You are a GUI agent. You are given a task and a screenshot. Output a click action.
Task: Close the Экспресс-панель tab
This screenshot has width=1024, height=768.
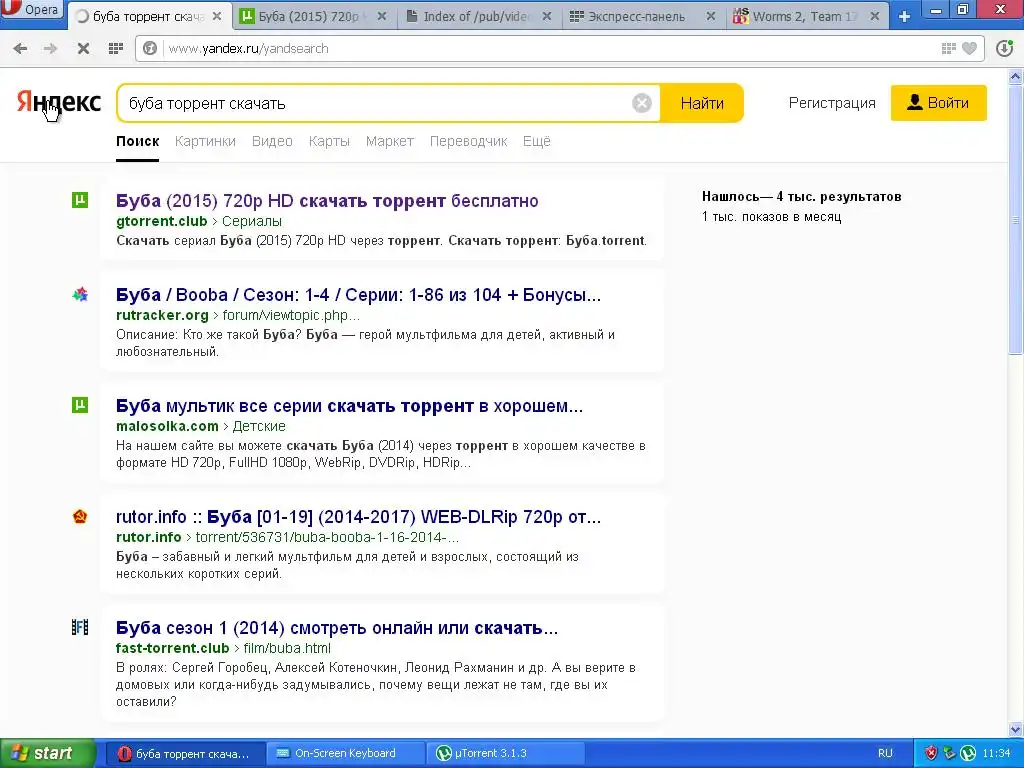click(711, 16)
